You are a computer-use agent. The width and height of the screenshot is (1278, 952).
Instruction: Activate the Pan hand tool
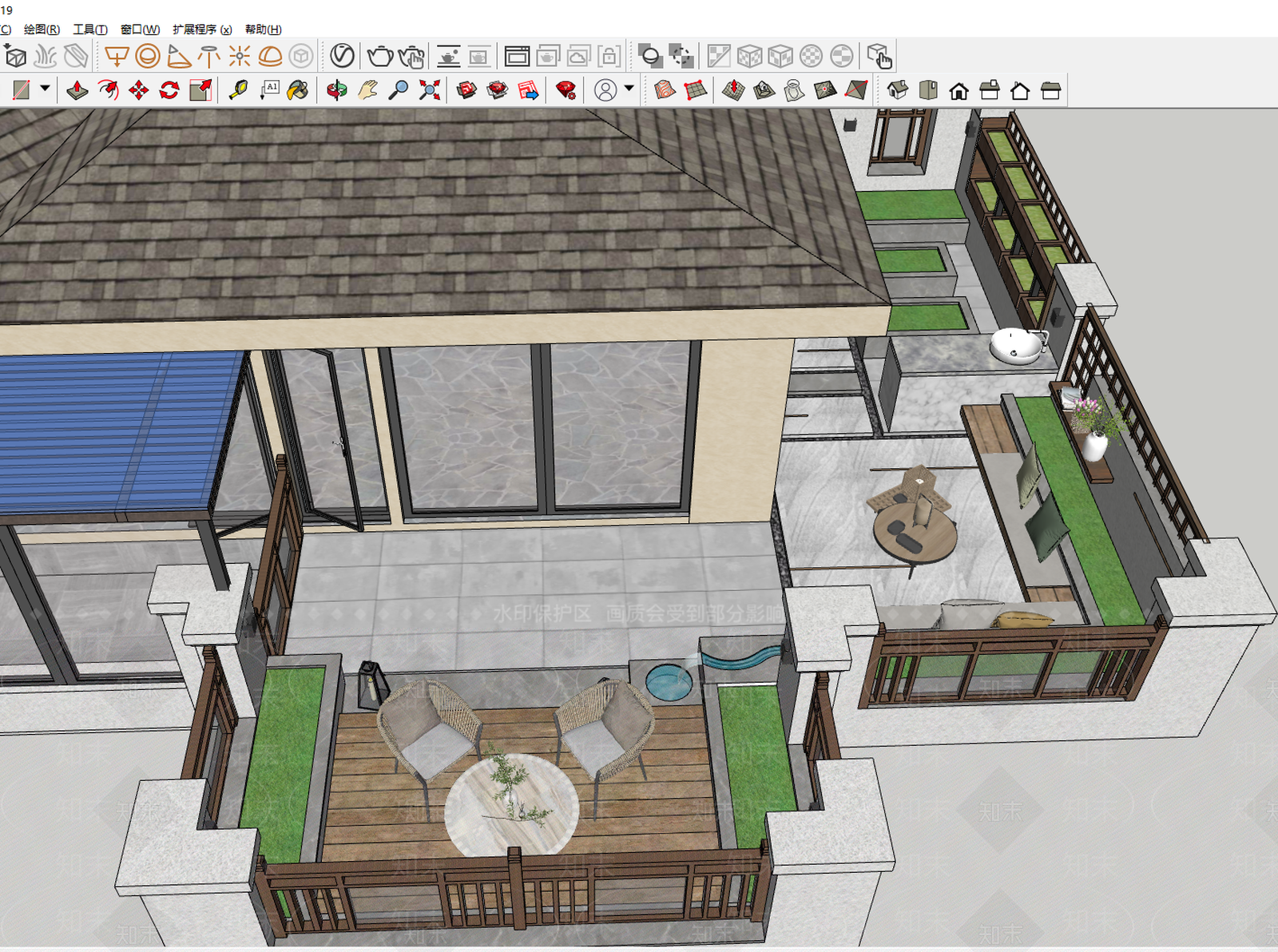coord(367,90)
